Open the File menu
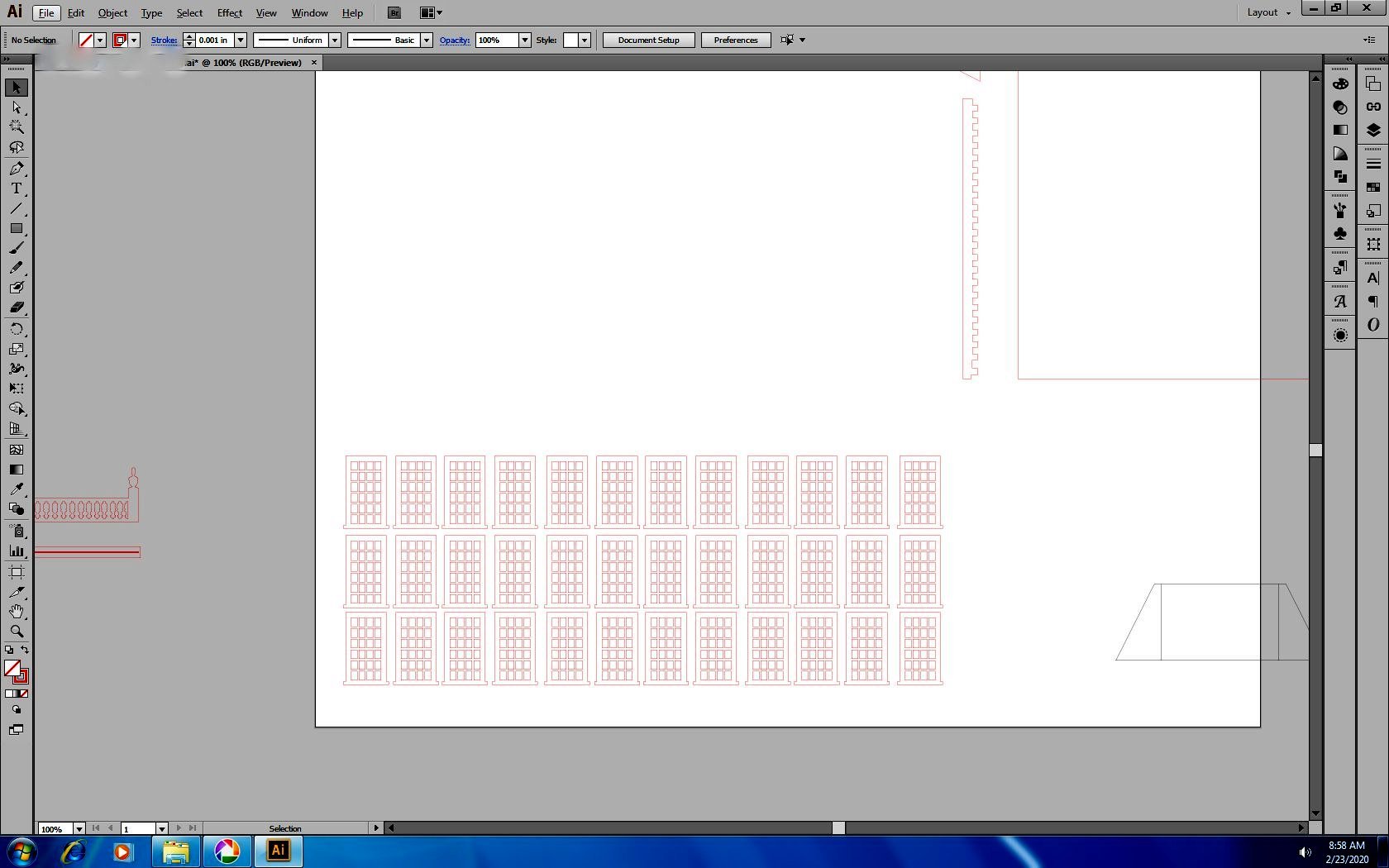The width and height of the screenshot is (1389, 868). click(46, 12)
